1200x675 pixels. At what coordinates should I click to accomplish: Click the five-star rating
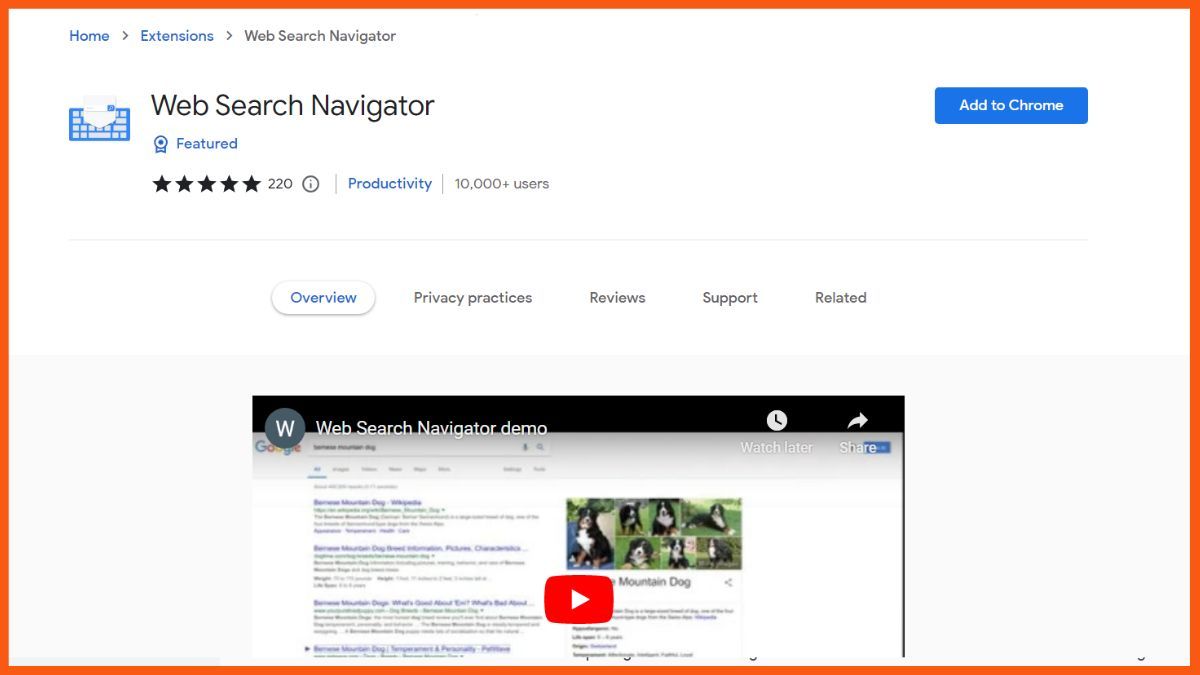pos(206,184)
